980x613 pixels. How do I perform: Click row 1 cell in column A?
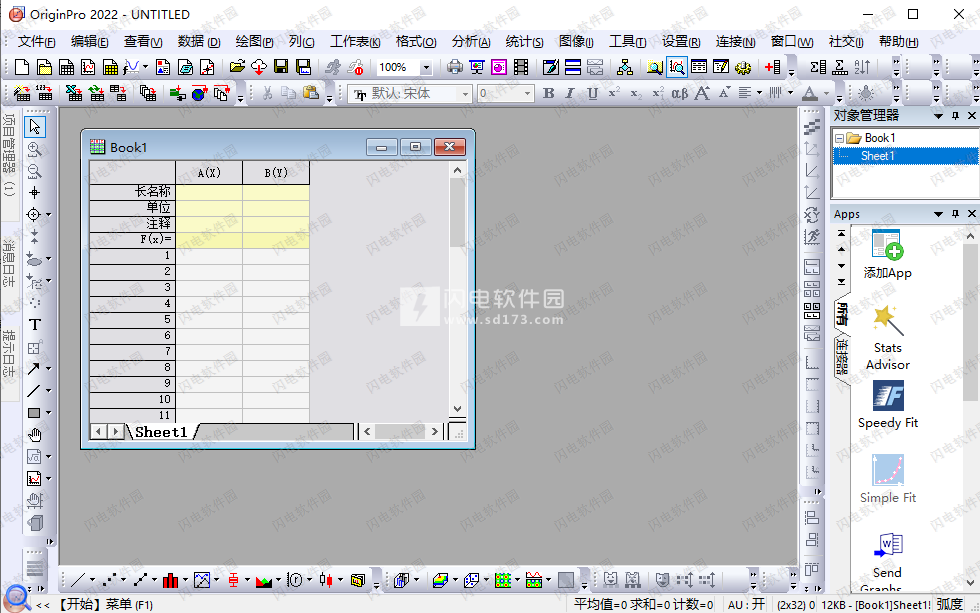point(209,256)
